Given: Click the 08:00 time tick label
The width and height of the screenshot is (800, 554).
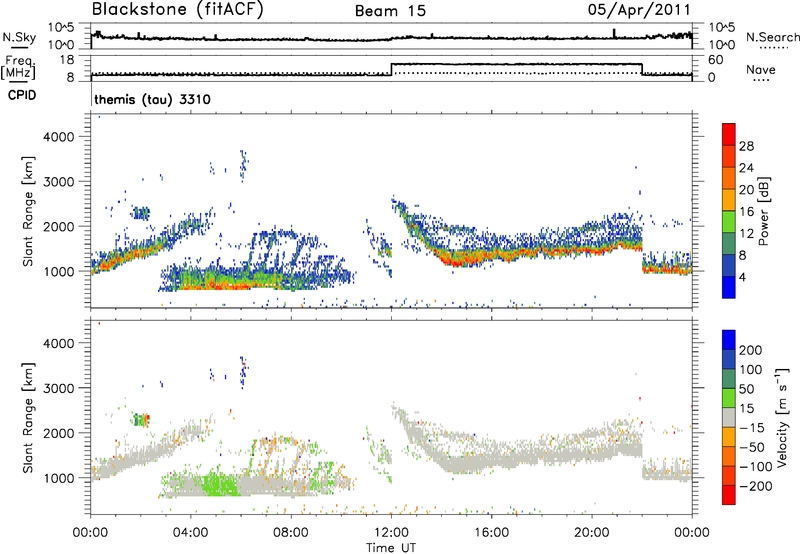Looking at the screenshot, I should click(x=291, y=533).
